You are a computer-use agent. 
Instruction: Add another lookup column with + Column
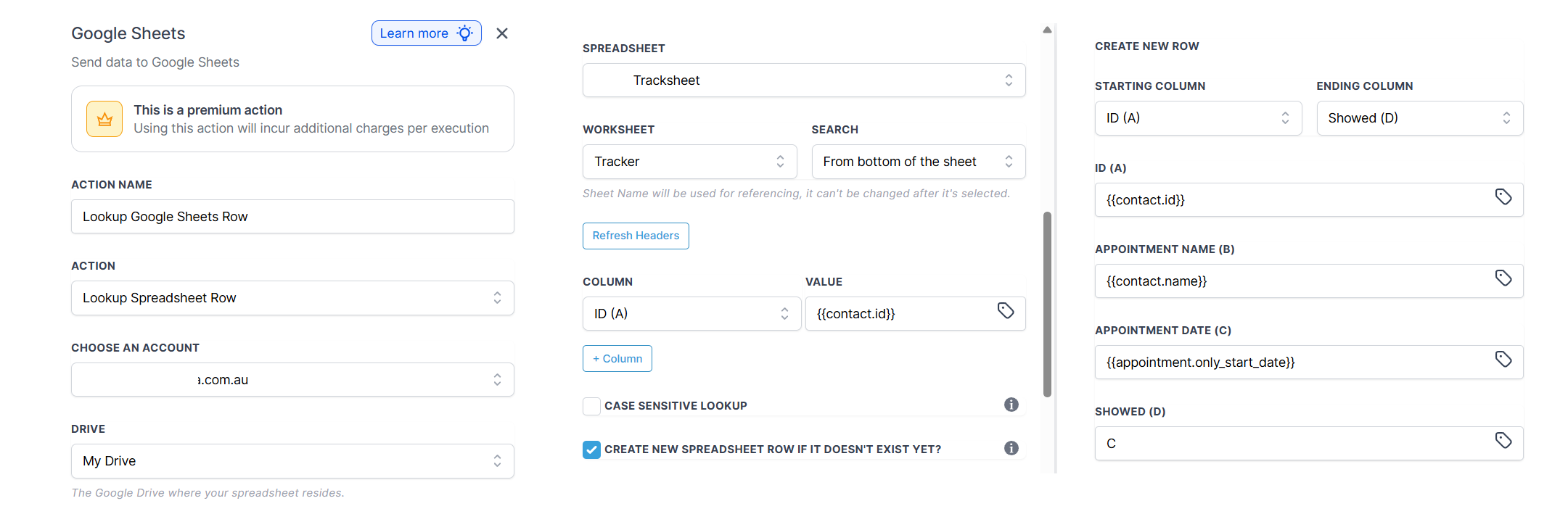pyautogui.click(x=617, y=357)
